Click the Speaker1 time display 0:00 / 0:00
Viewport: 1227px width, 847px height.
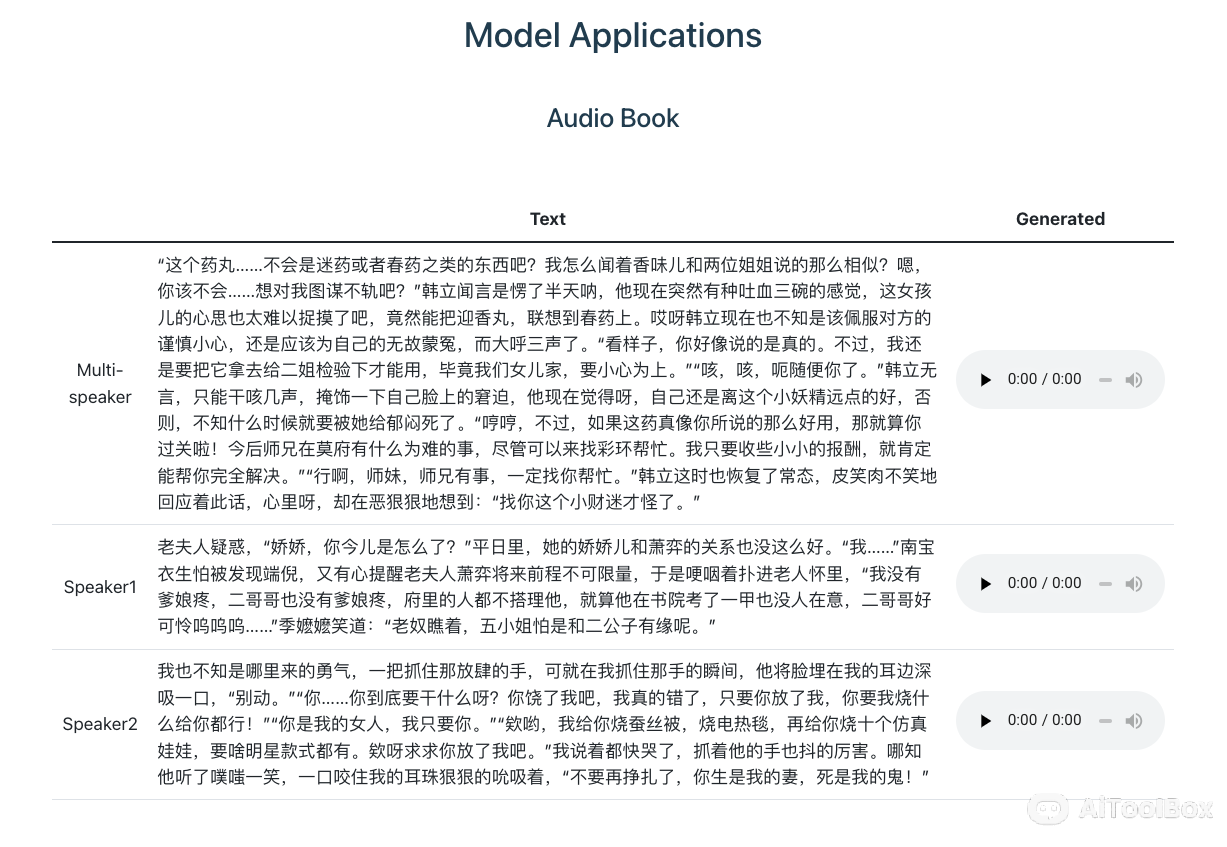(x=1044, y=584)
